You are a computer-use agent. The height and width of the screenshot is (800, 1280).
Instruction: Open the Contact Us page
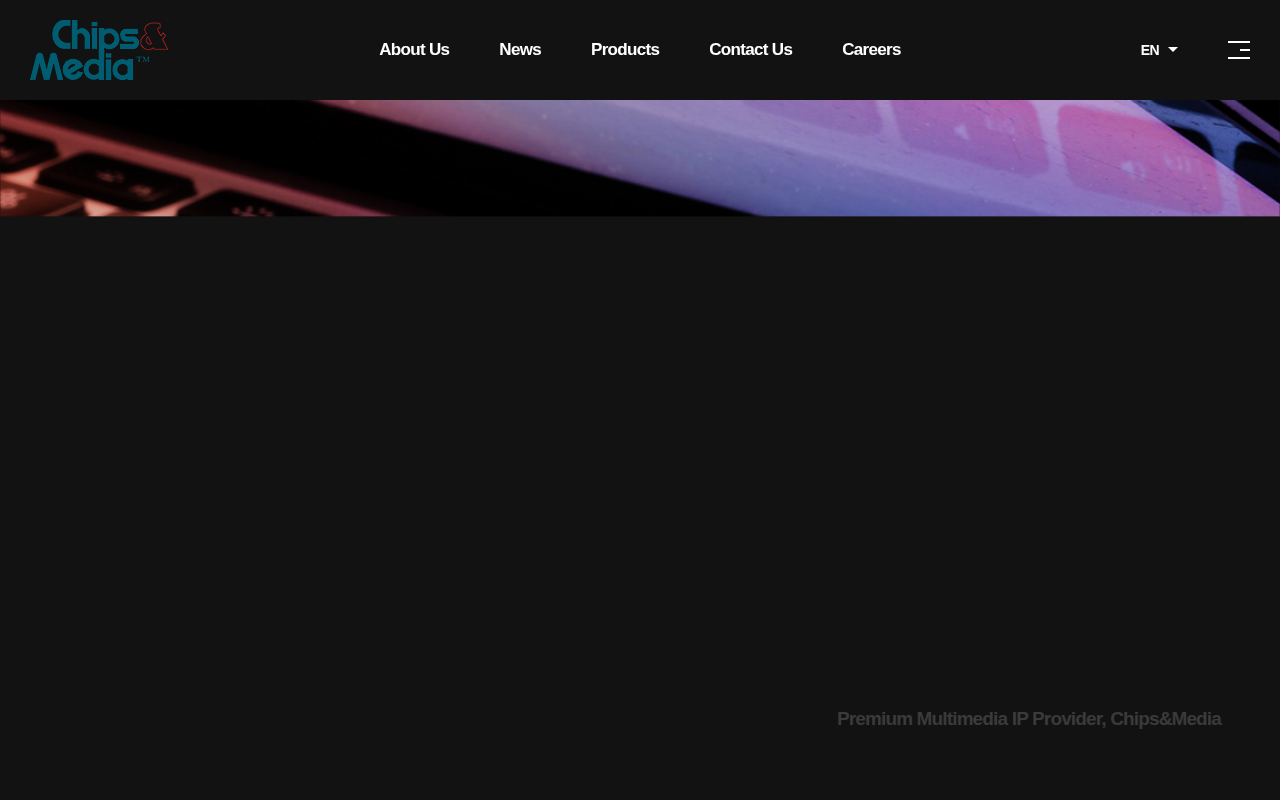point(750,50)
